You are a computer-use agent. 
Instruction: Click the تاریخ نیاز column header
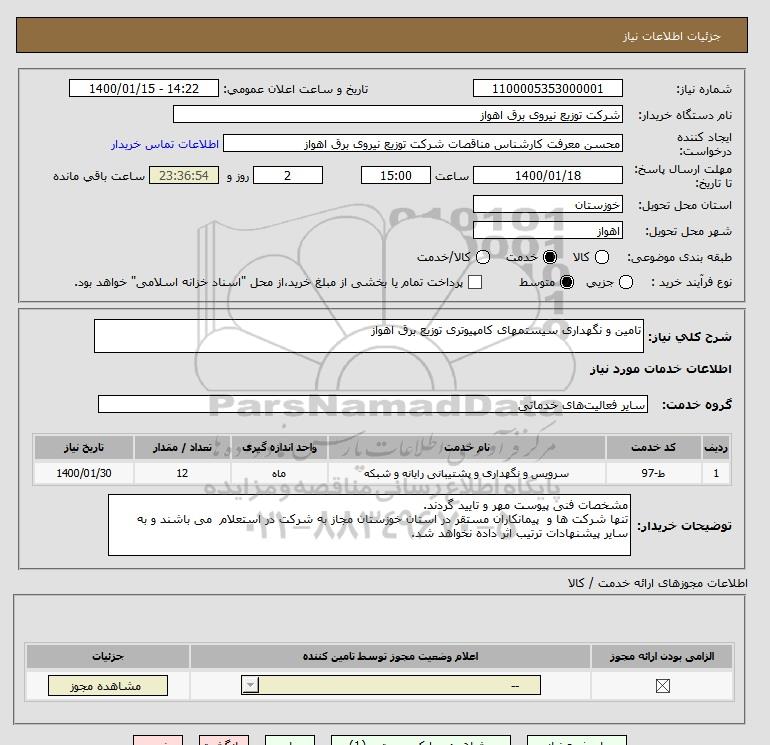click(x=83, y=447)
